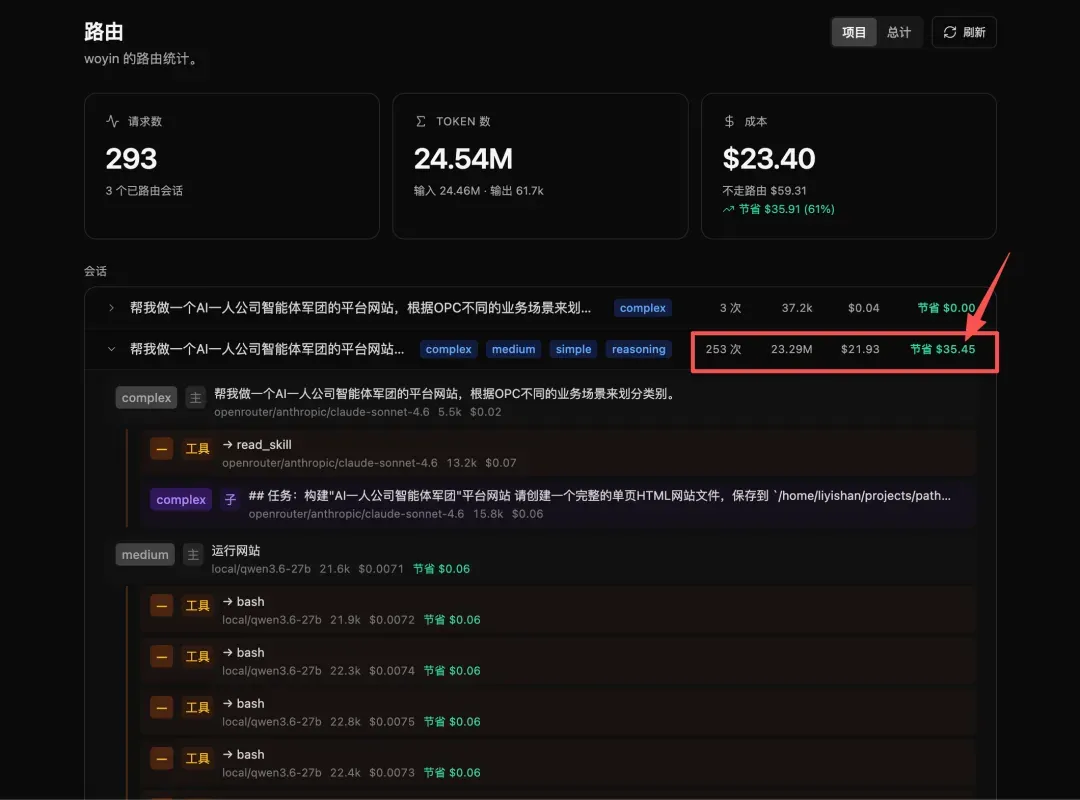Click the purple complex badge of sub task
The image size is (1080, 800).
[x=181, y=500]
